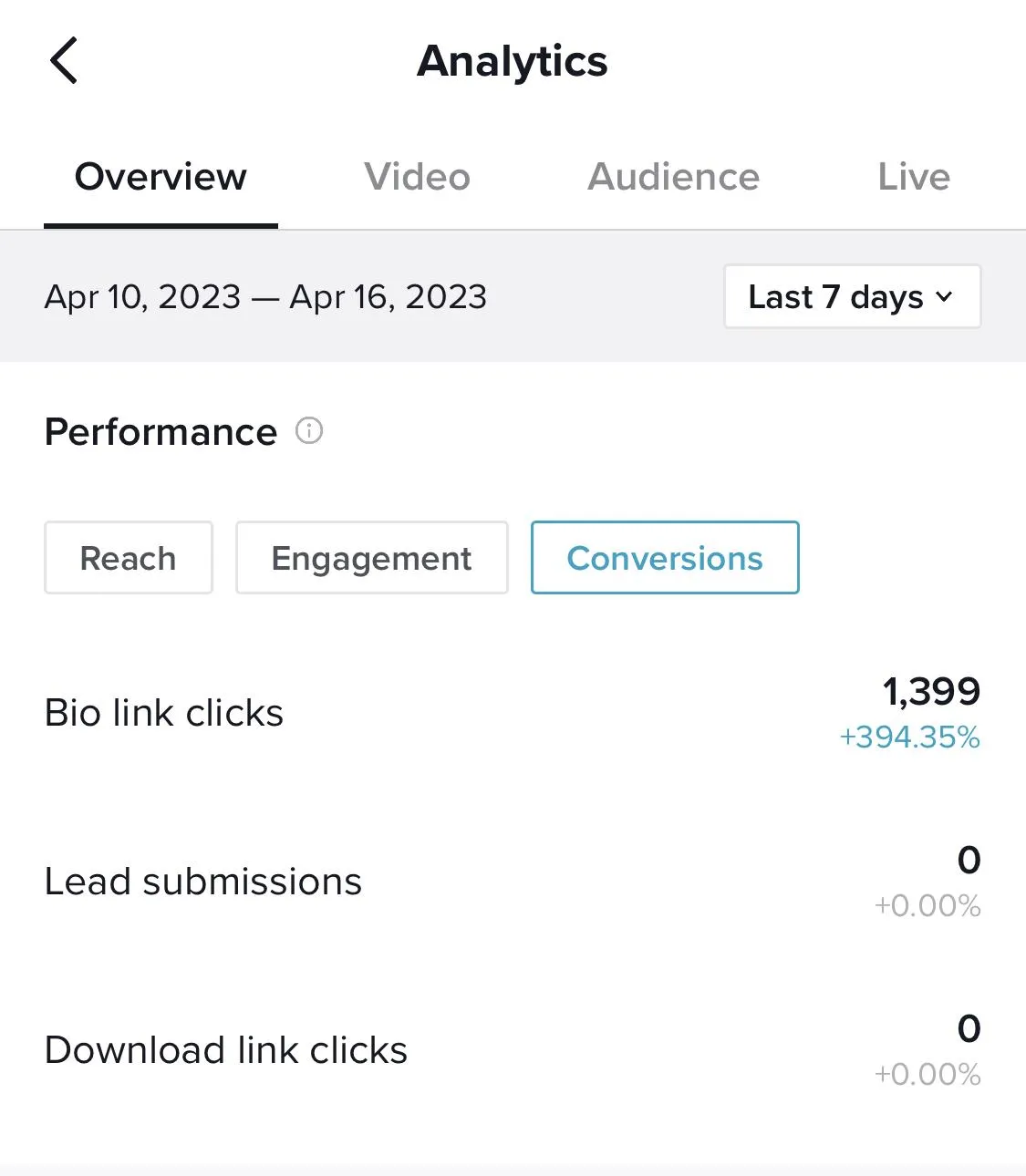1026x1176 pixels.
Task: Click the Lead submissions +0.00% change
Action: (x=928, y=905)
